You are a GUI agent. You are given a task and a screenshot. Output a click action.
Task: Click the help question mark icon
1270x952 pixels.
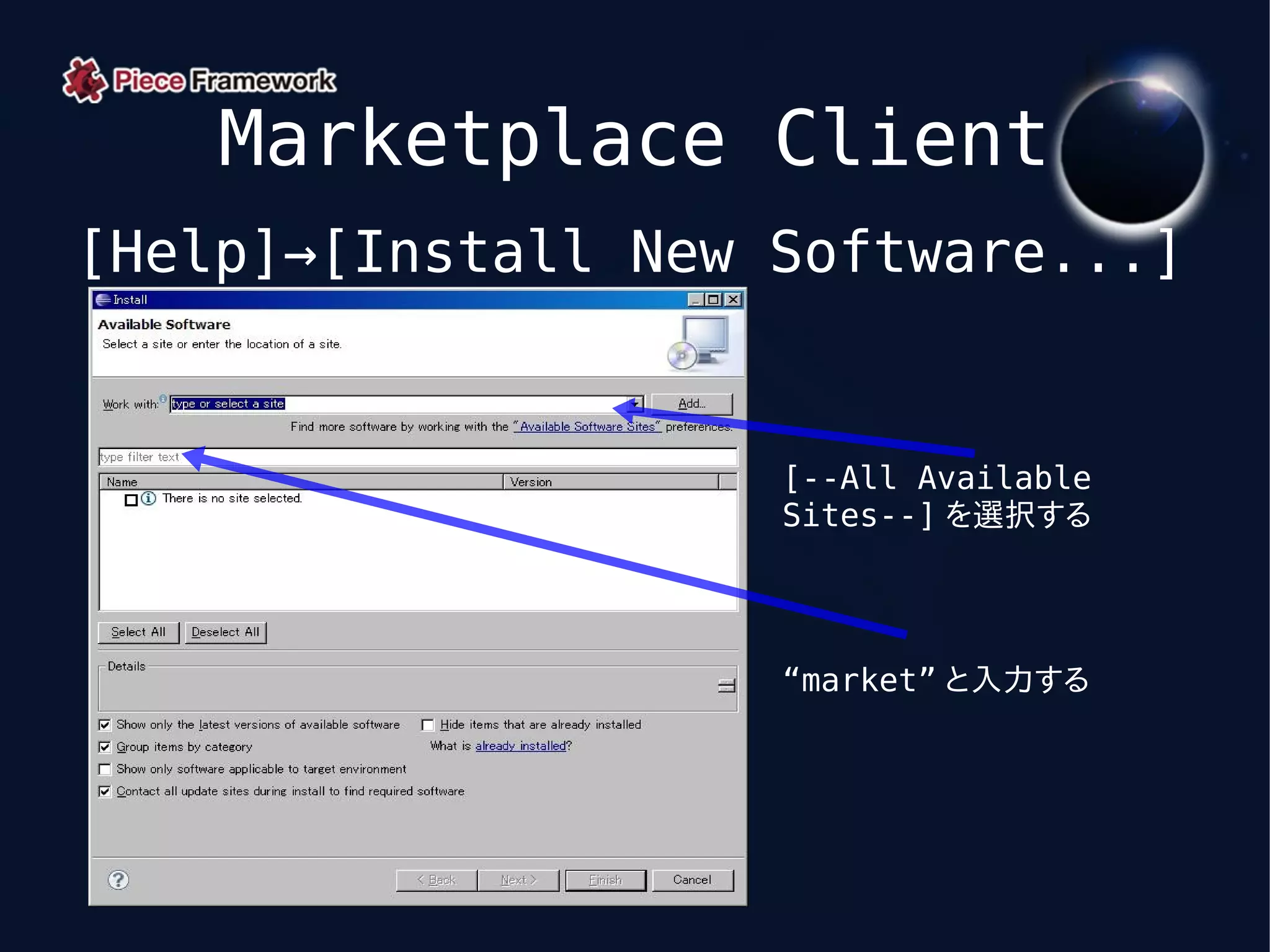[x=118, y=879]
